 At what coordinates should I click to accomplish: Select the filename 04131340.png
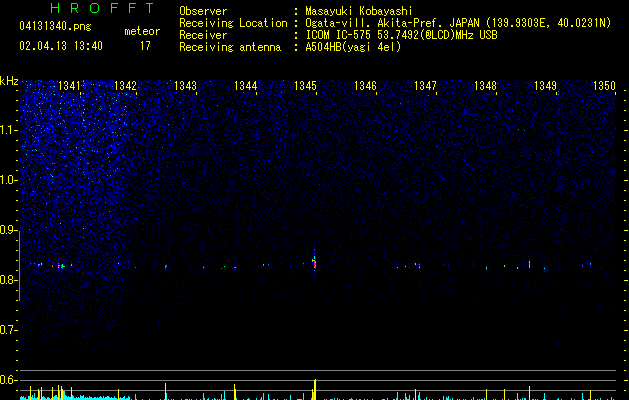[55, 26]
